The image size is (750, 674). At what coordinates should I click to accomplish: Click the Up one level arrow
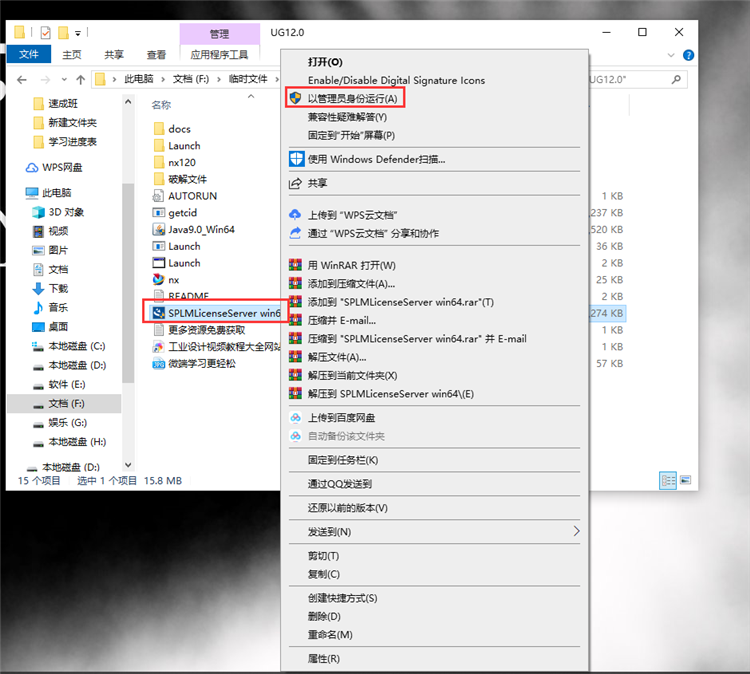(x=80, y=79)
